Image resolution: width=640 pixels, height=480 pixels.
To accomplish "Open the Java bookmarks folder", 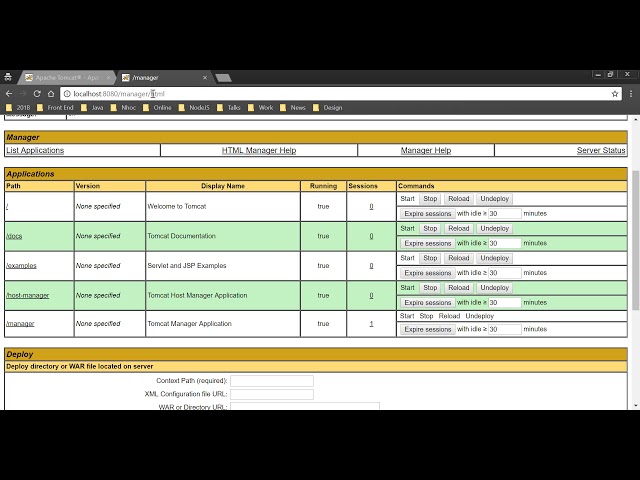I will 92,108.
